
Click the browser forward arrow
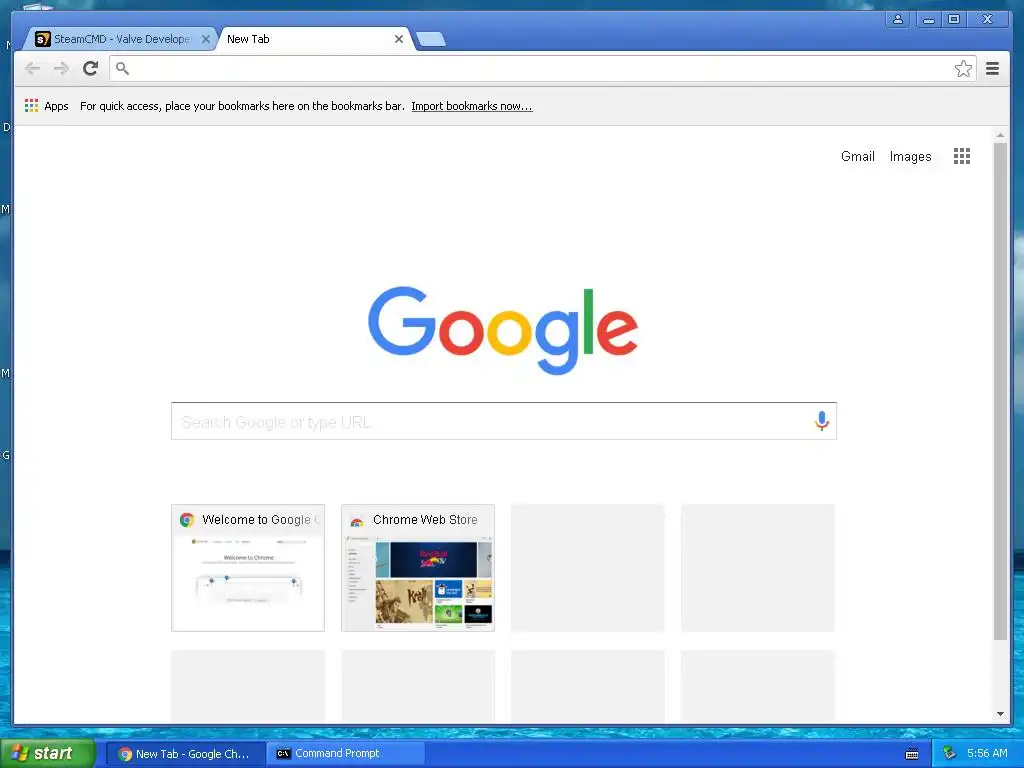coord(61,69)
